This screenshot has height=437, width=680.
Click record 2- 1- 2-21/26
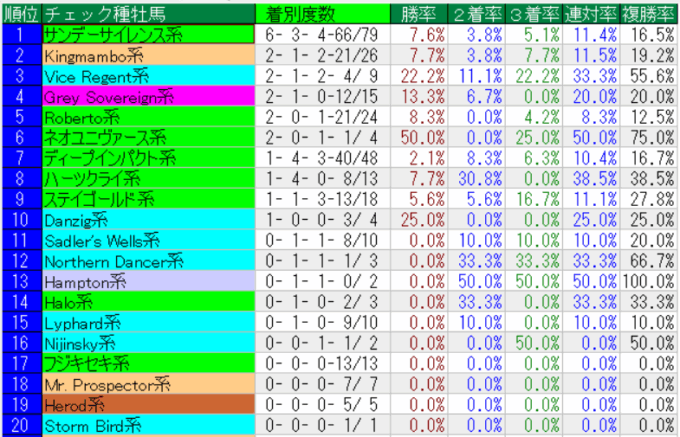pos(323,55)
